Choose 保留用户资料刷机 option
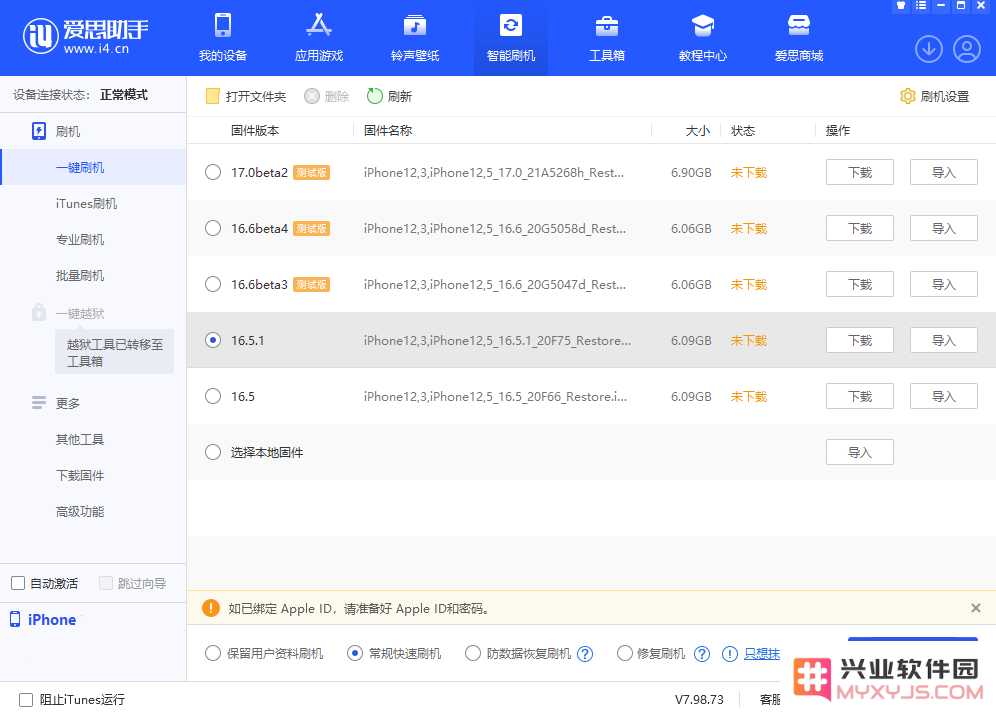 [213, 653]
